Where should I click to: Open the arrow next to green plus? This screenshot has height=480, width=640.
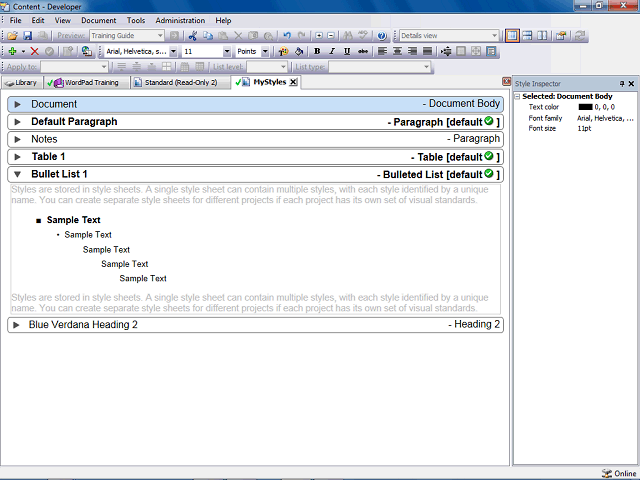[23, 51]
